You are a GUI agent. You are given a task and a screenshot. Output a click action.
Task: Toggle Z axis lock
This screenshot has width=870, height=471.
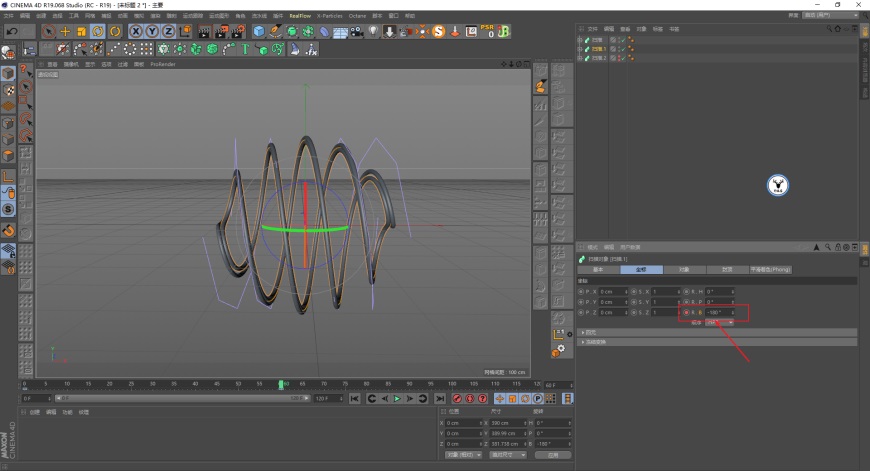coord(168,32)
